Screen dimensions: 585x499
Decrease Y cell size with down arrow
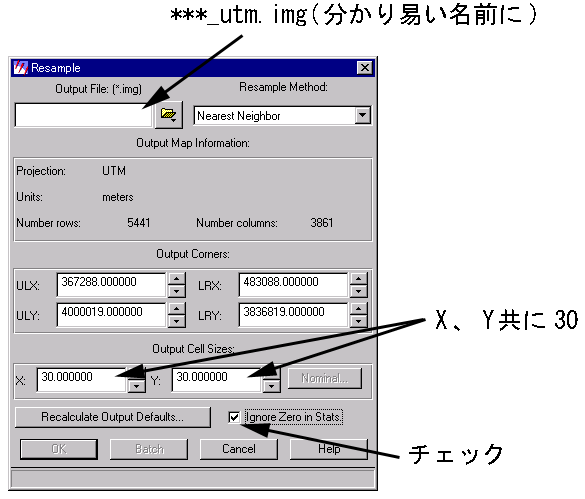tap(272, 386)
